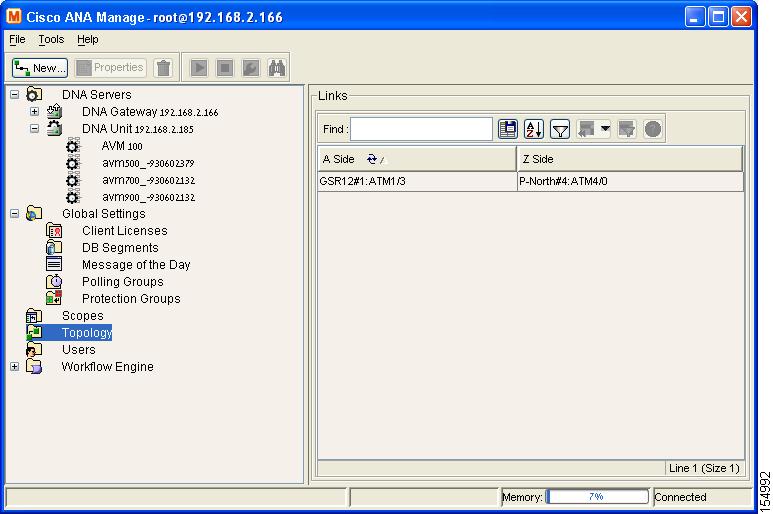Click the Stop (square) toolbar icon

point(225,68)
